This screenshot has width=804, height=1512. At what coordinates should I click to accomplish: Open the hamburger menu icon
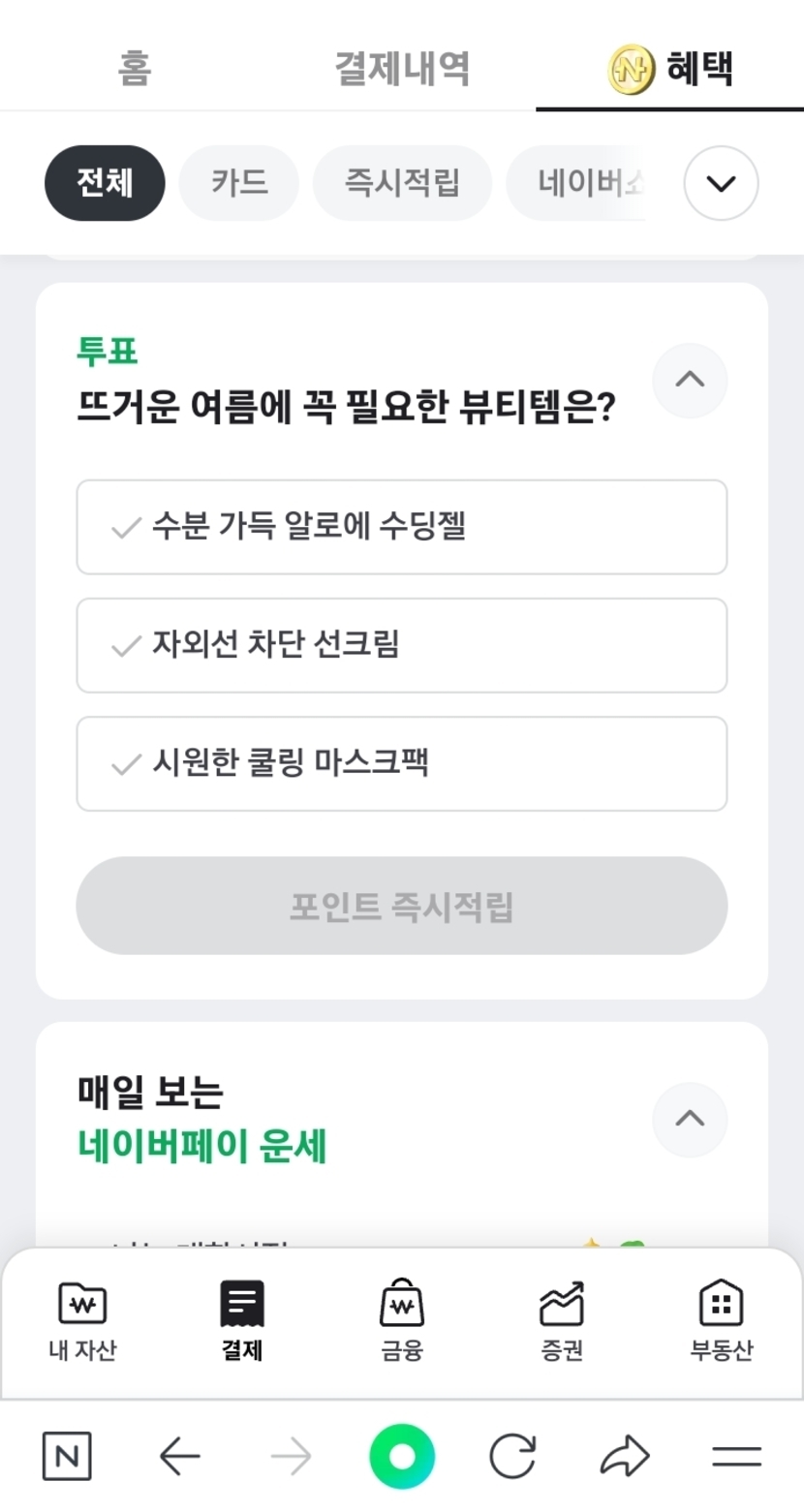(x=736, y=1456)
